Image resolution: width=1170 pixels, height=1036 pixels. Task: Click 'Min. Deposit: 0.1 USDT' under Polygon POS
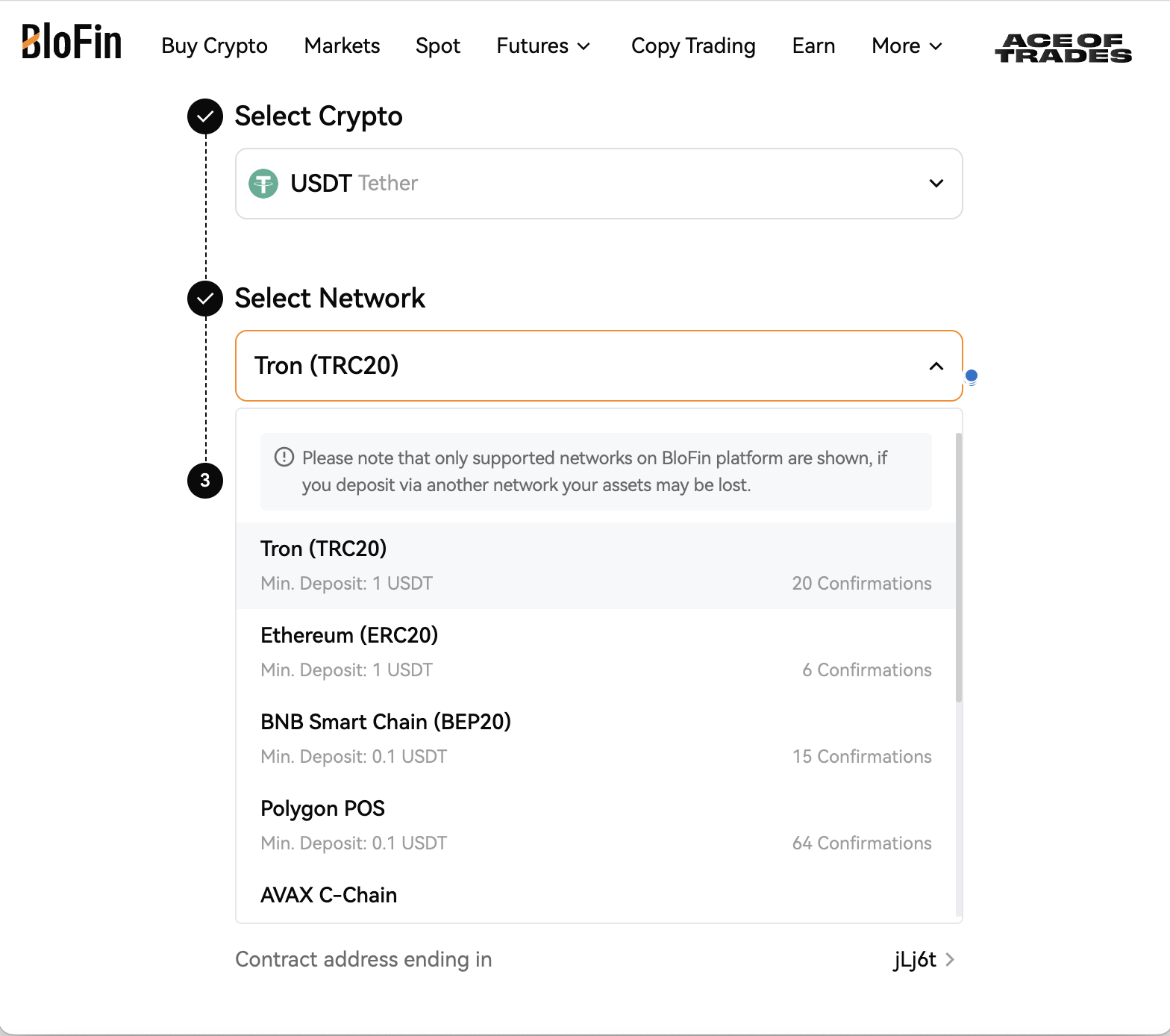[x=354, y=843]
